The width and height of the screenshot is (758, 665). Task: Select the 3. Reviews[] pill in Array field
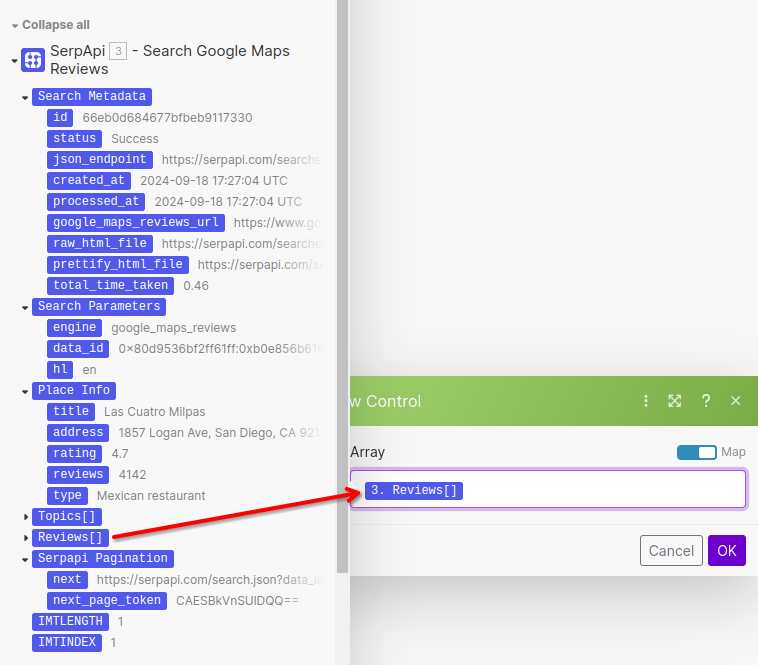414,490
